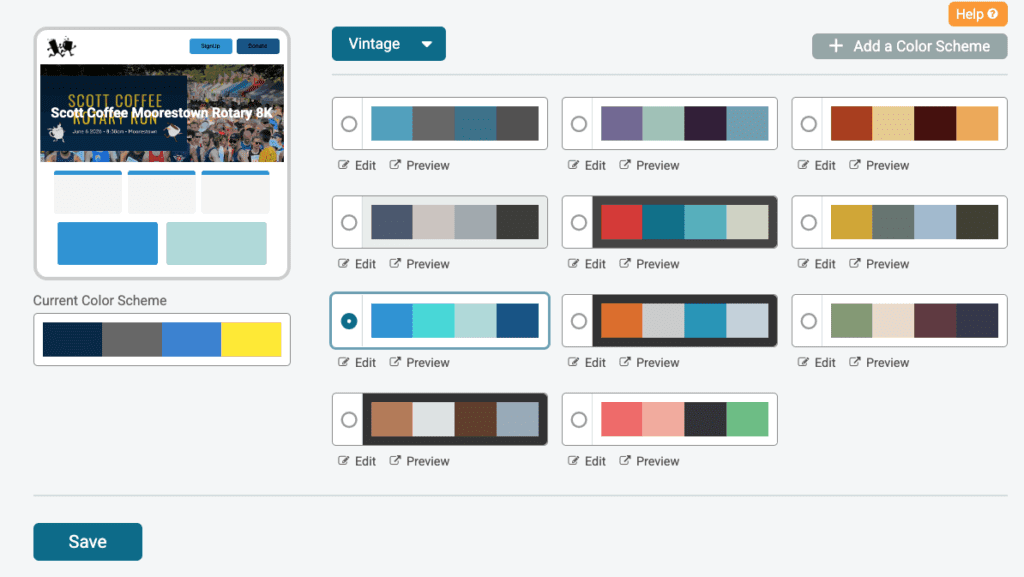This screenshot has height=577, width=1024.
Task: Select the radio for the red-teal dark scheme
Action: [x=579, y=222]
